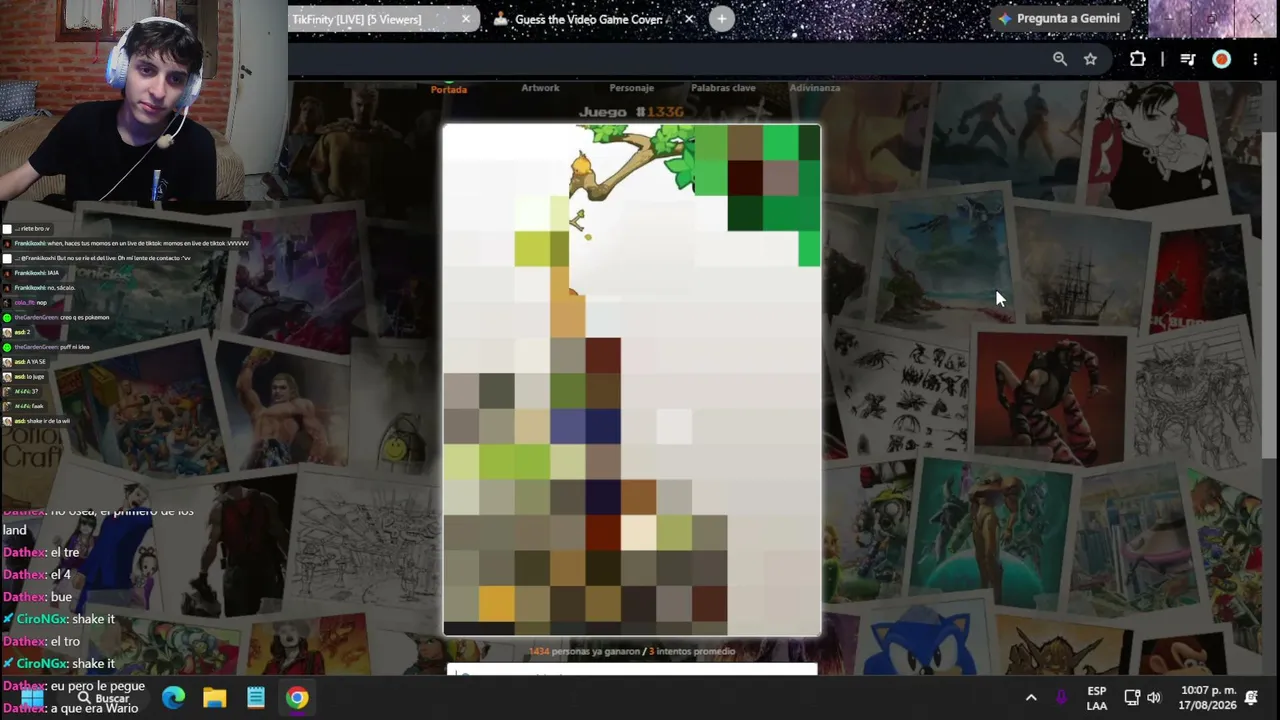Screen dimensions: 1280x720
Task: Click the text '1434 personas ya ganaron'
Action: click(x=584, y=651)
